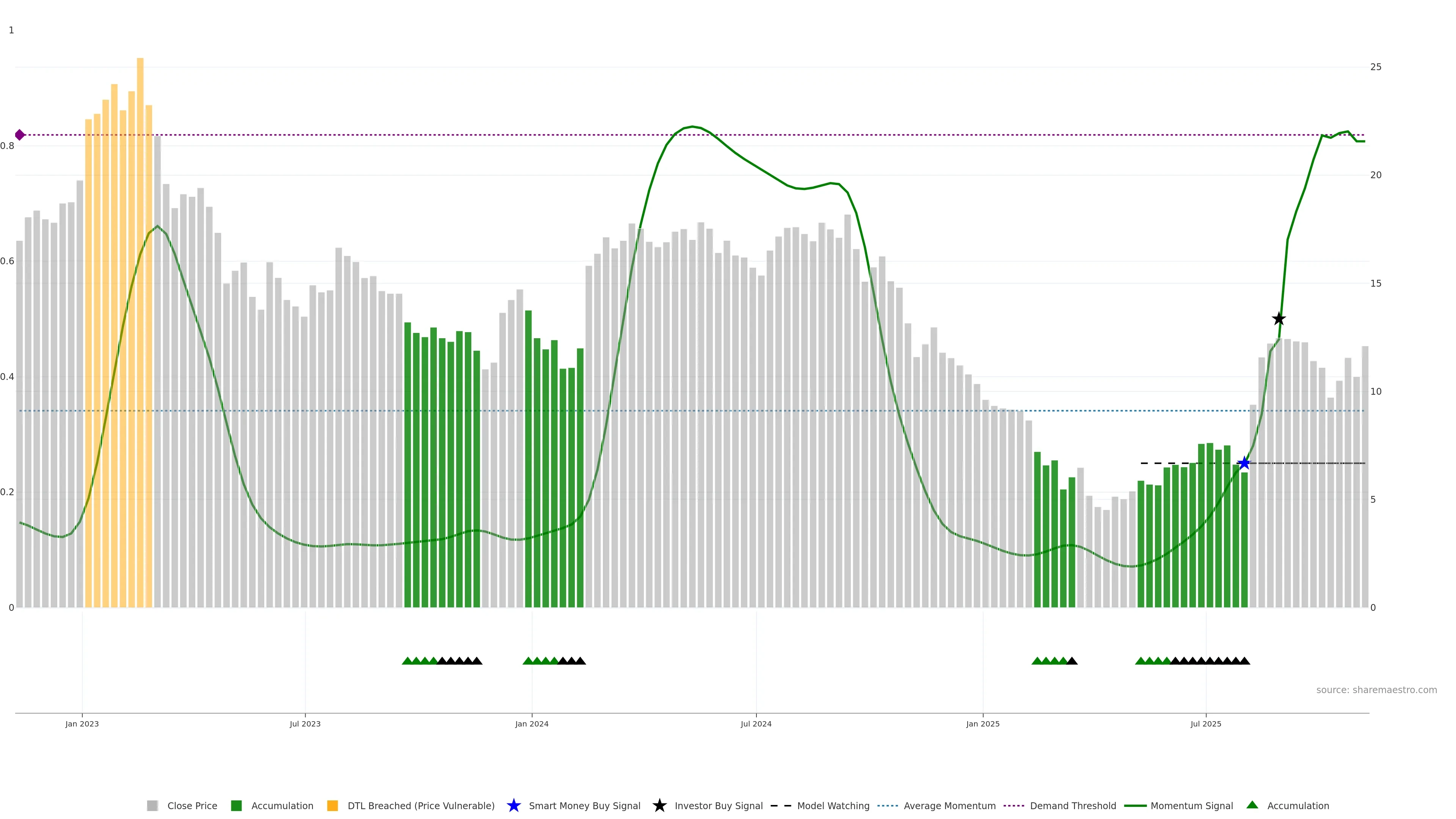1456x819 pixels.
Task: Click the momentum line peak above demand threshold
Action: [x=692, y=127]
